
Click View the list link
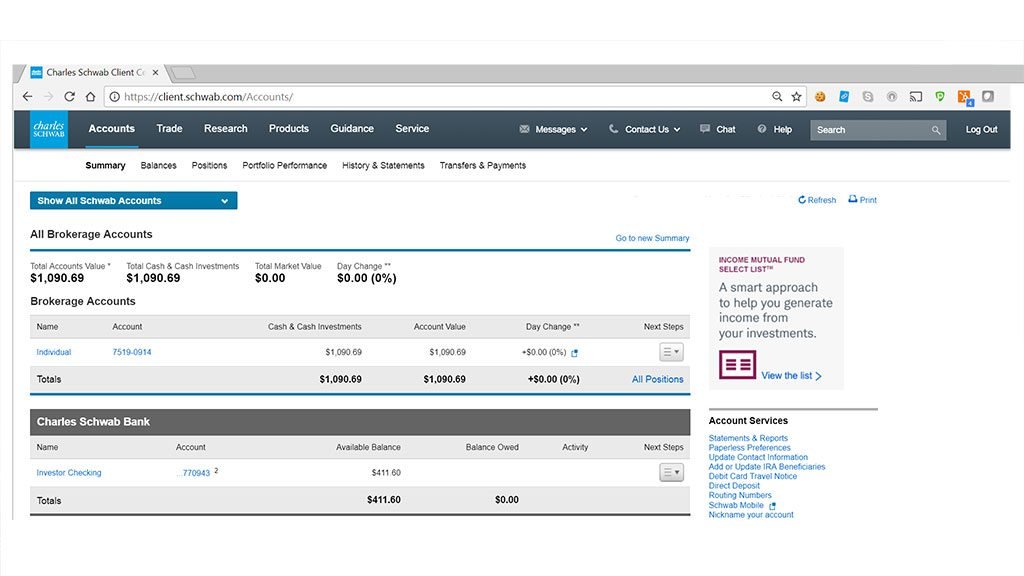point(792,376)
